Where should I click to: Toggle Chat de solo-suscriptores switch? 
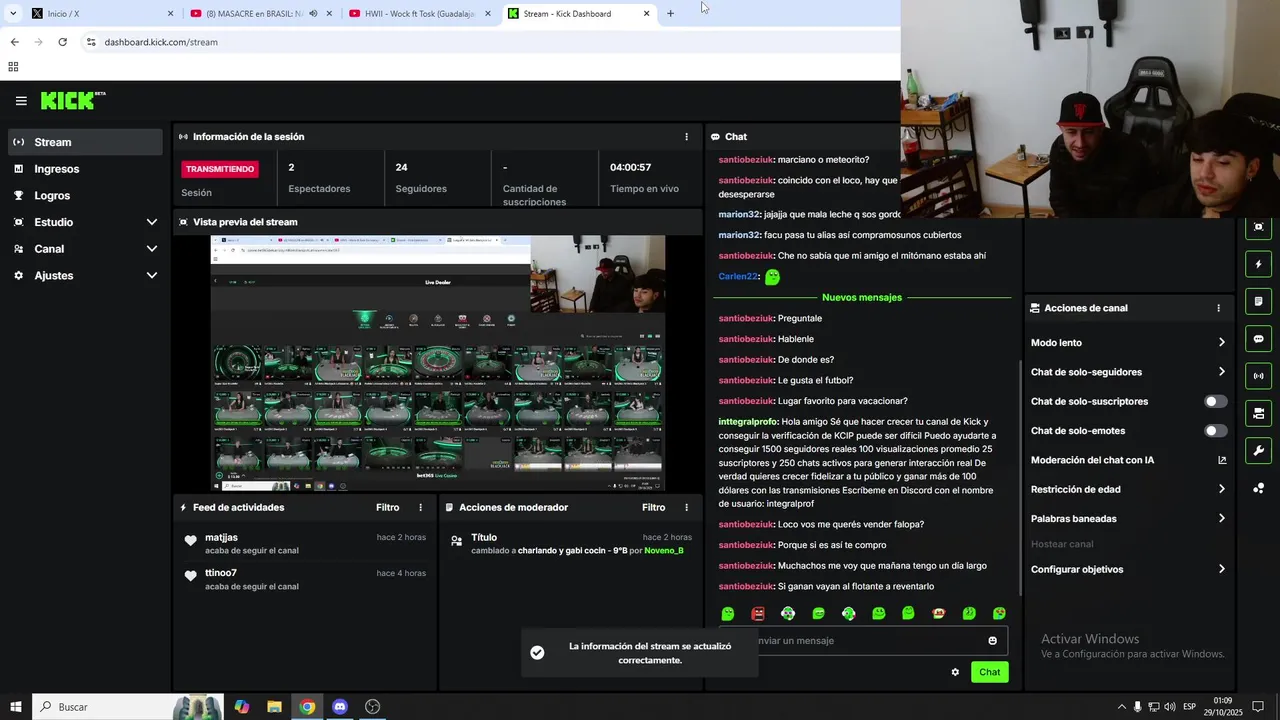(x=1215, y=402)
